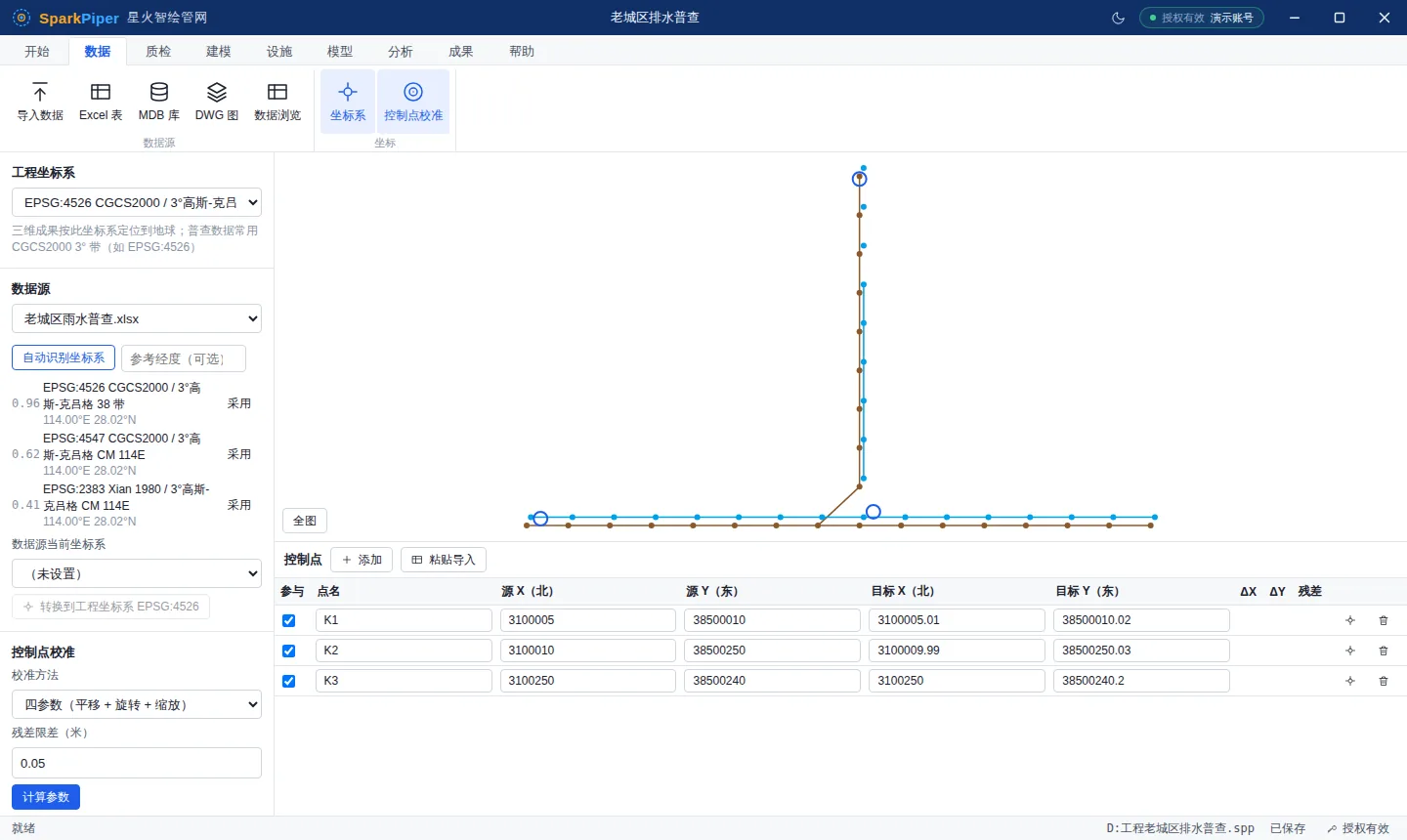Pick point on map for K1
1407x840 pixels.
click(x=1350, y=620)
